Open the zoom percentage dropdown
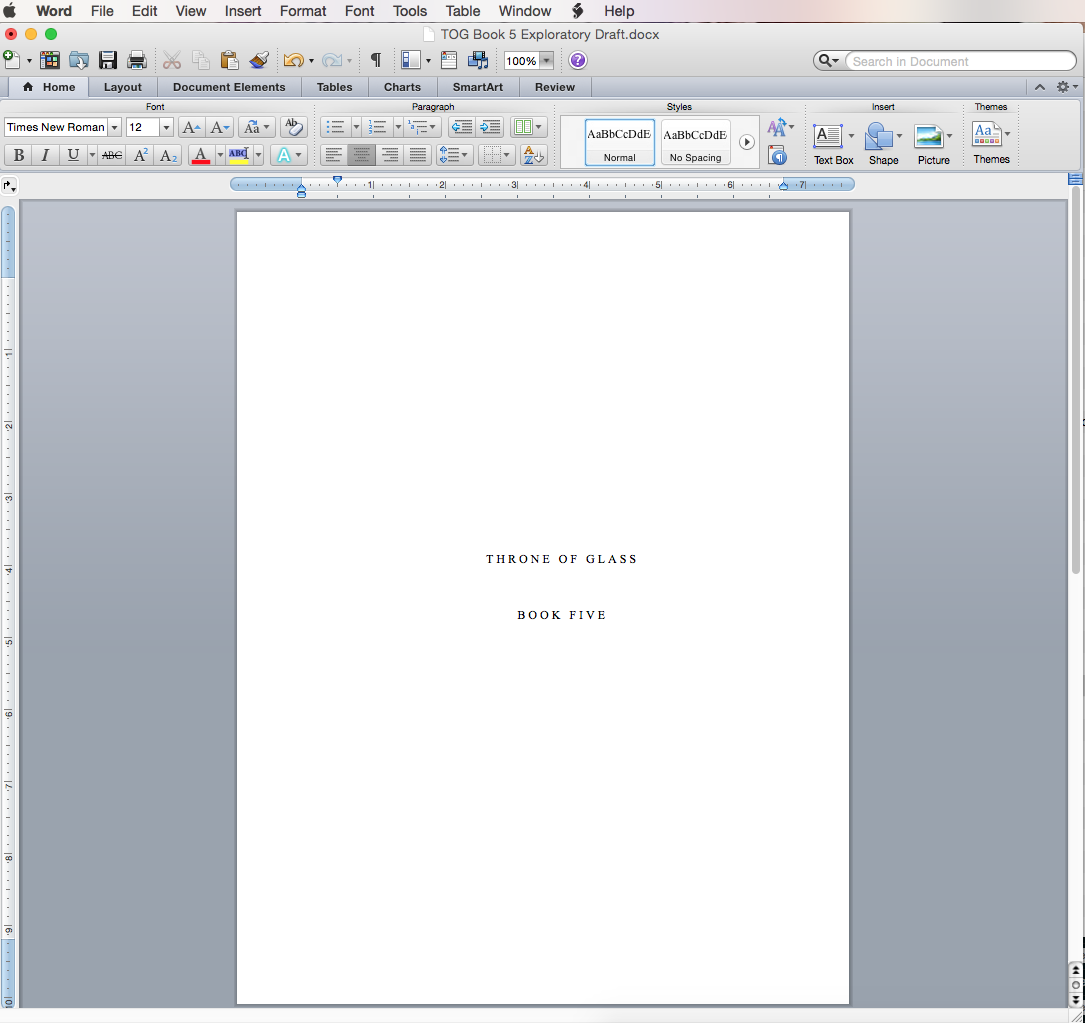Screen dimensions: 1085x1023 coord(547,61)
